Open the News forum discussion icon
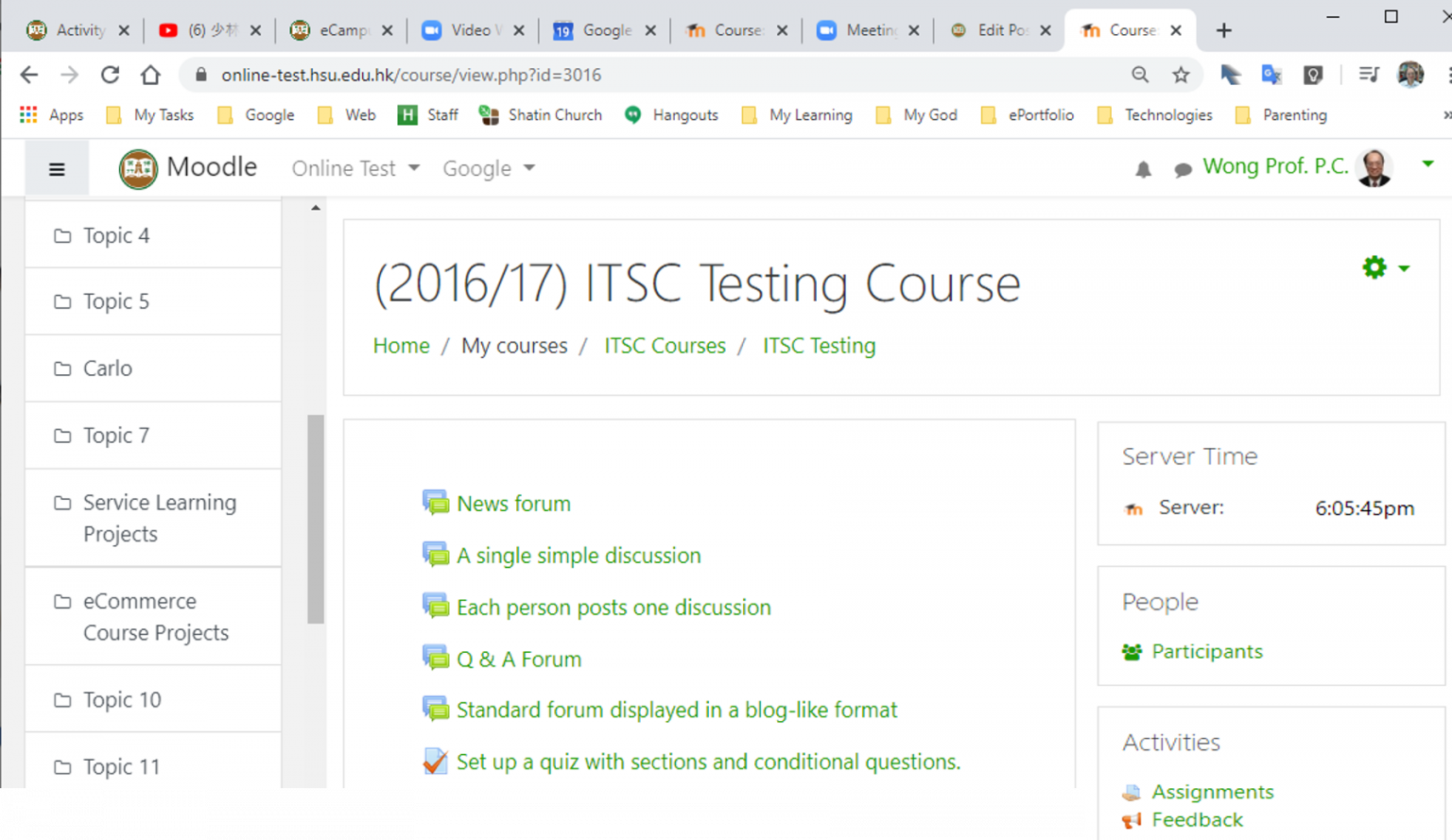Screen dimensions: 1452x840 (x=436, y=503)
